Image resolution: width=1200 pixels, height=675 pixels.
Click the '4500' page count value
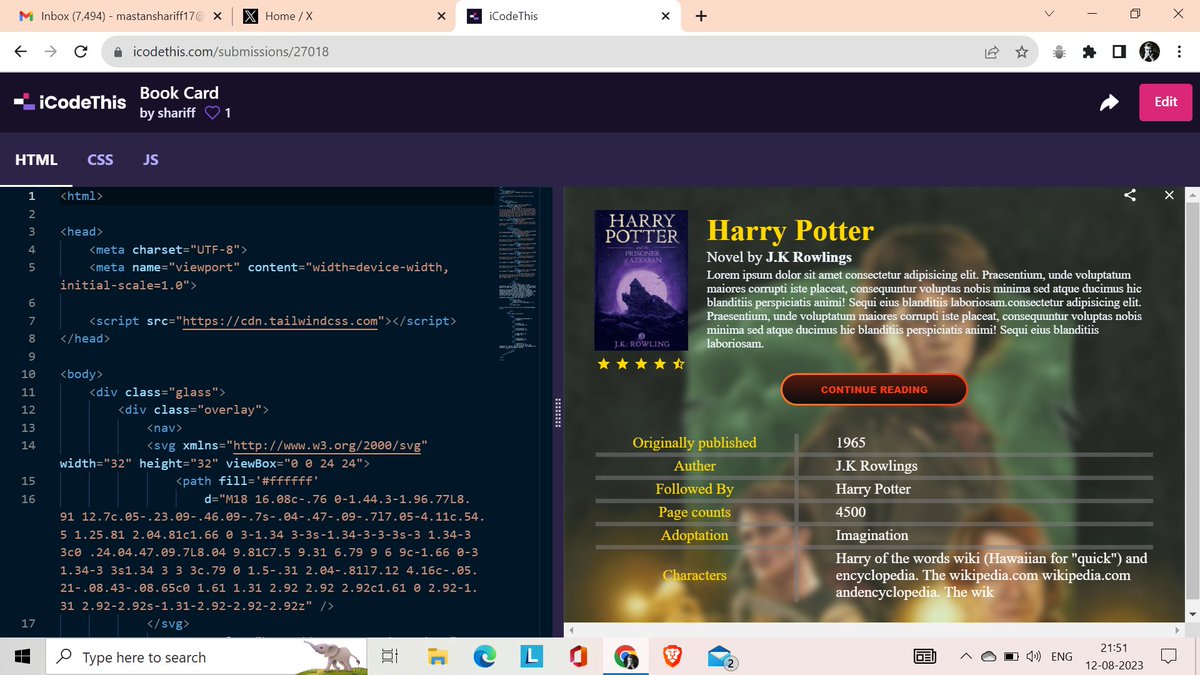852,512
